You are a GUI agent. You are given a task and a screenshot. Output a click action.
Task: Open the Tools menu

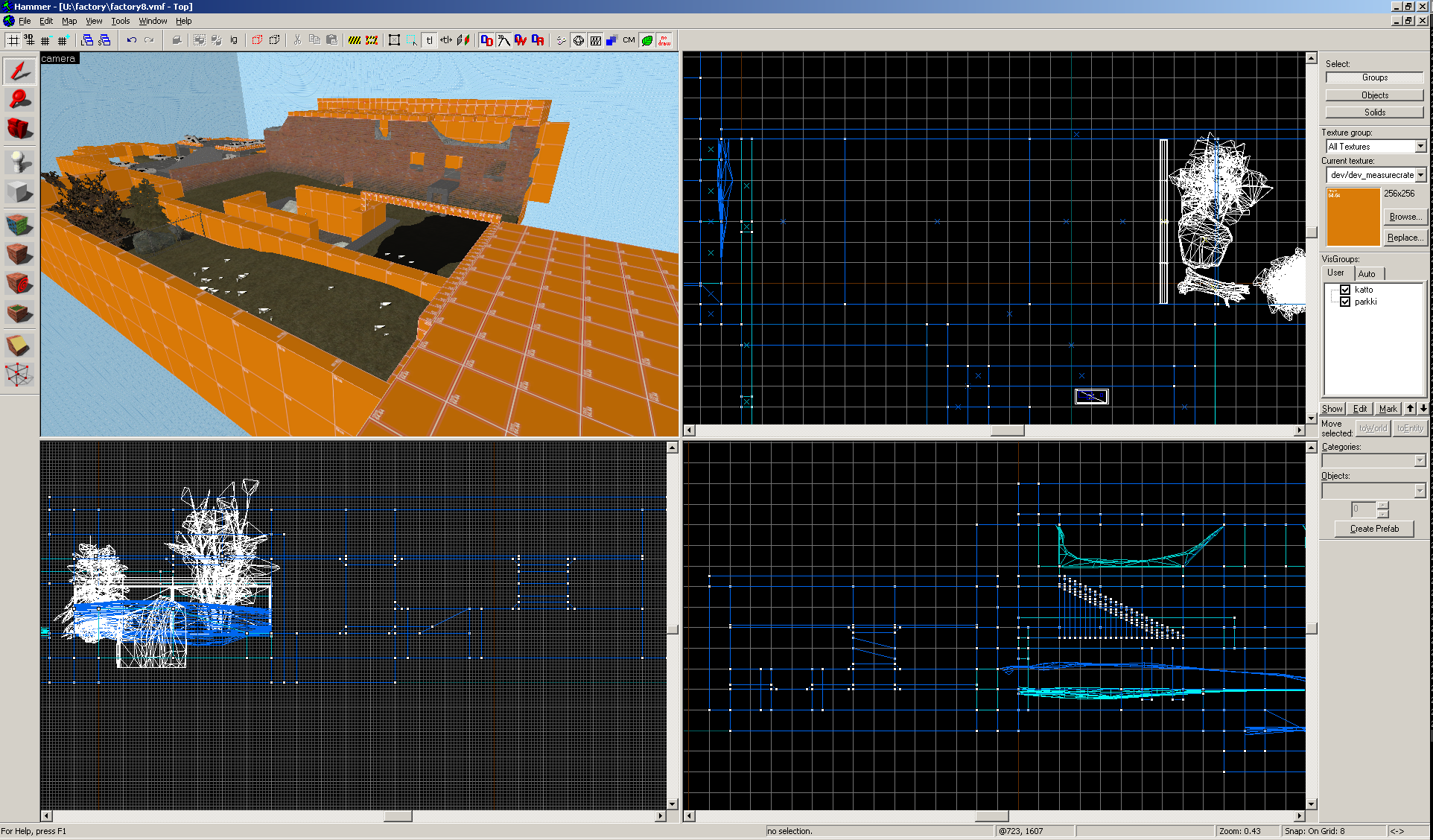[x=120, y=21]
